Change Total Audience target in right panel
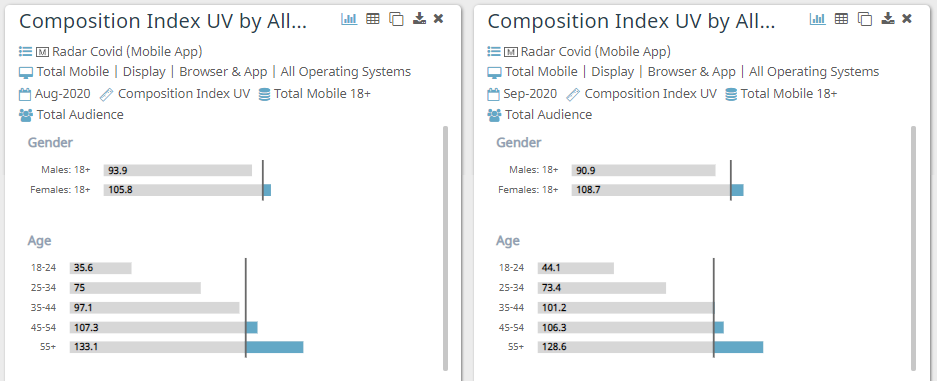Viewport: 937px width, 381px height. tap(540, 115)
